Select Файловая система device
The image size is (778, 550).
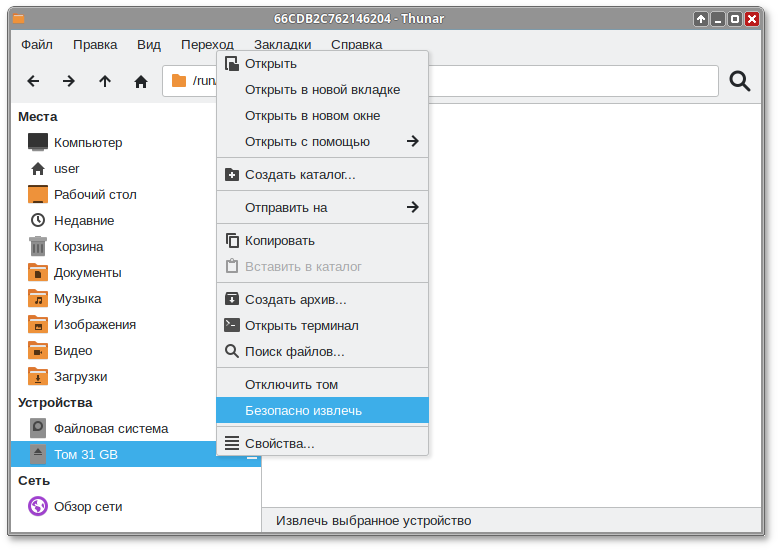point(110,428)
